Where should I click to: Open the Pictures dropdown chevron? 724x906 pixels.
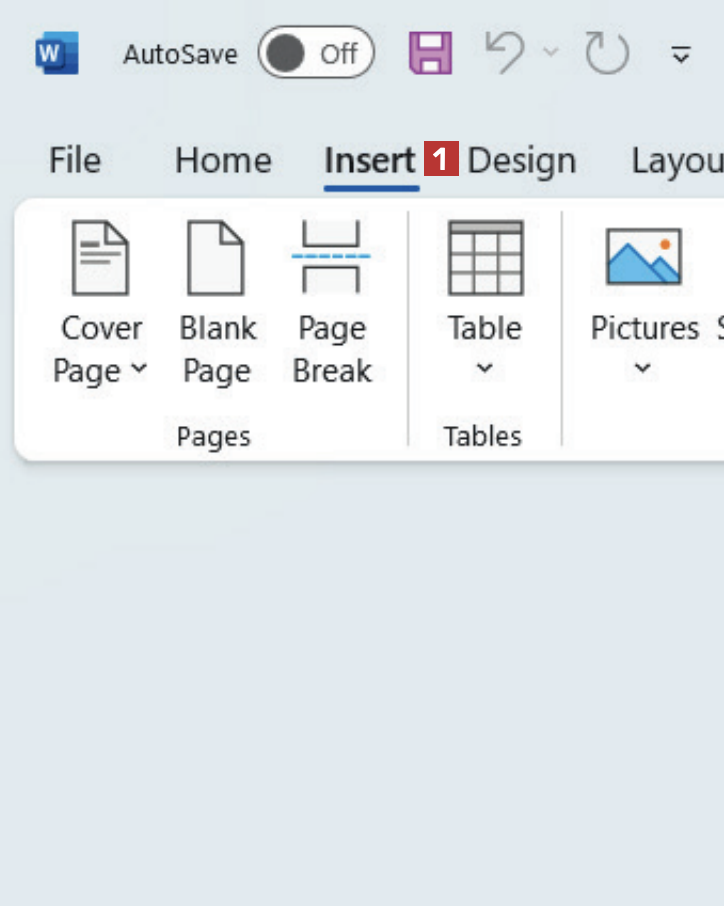point(643,369)
